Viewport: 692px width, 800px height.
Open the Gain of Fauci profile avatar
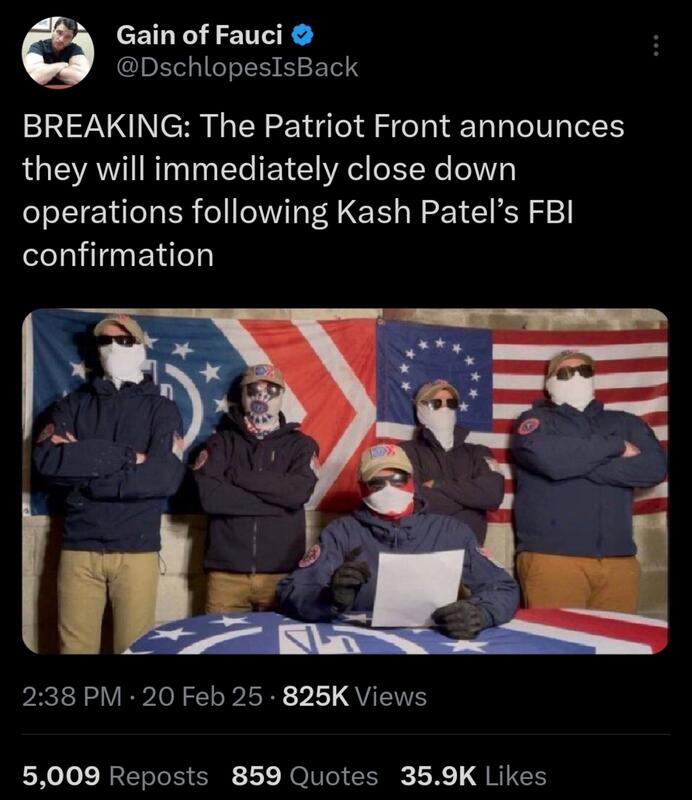coord(58,52)
